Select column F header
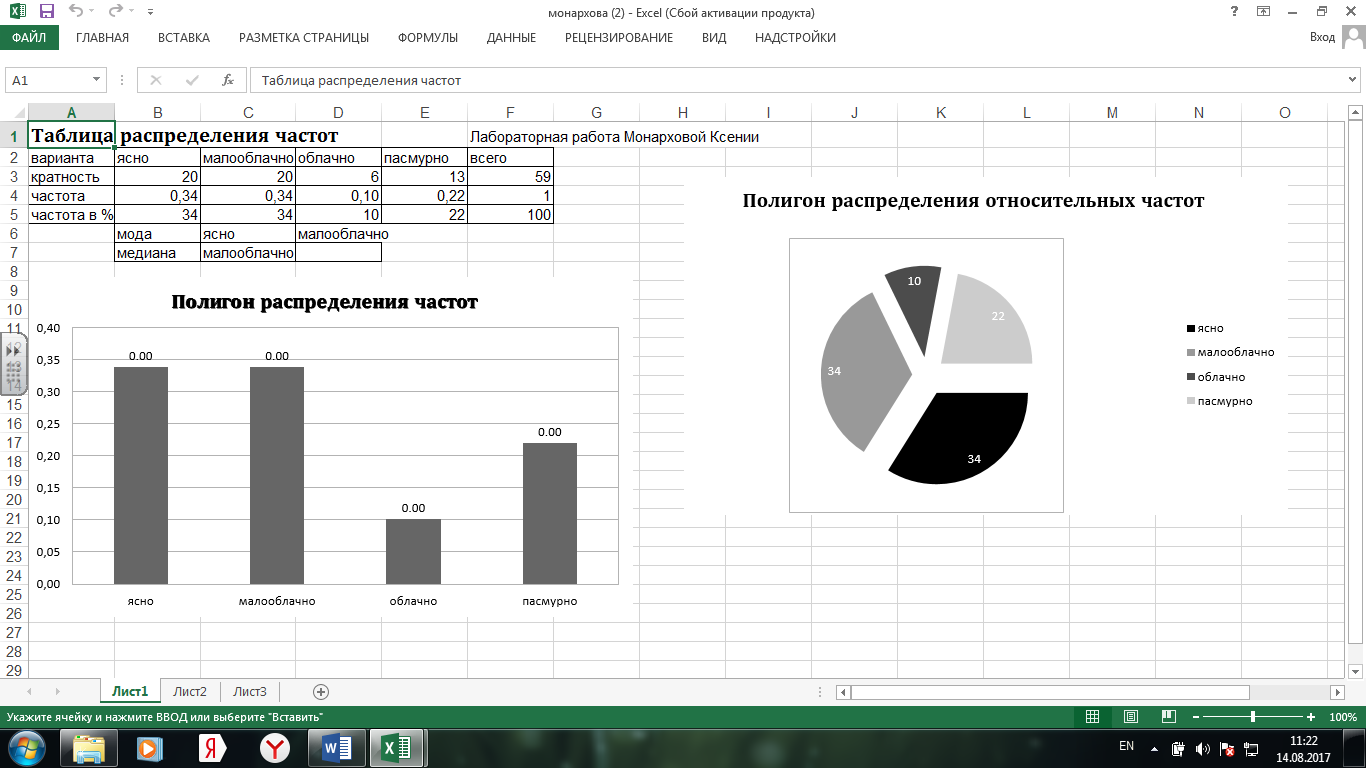 coord(510,113)
